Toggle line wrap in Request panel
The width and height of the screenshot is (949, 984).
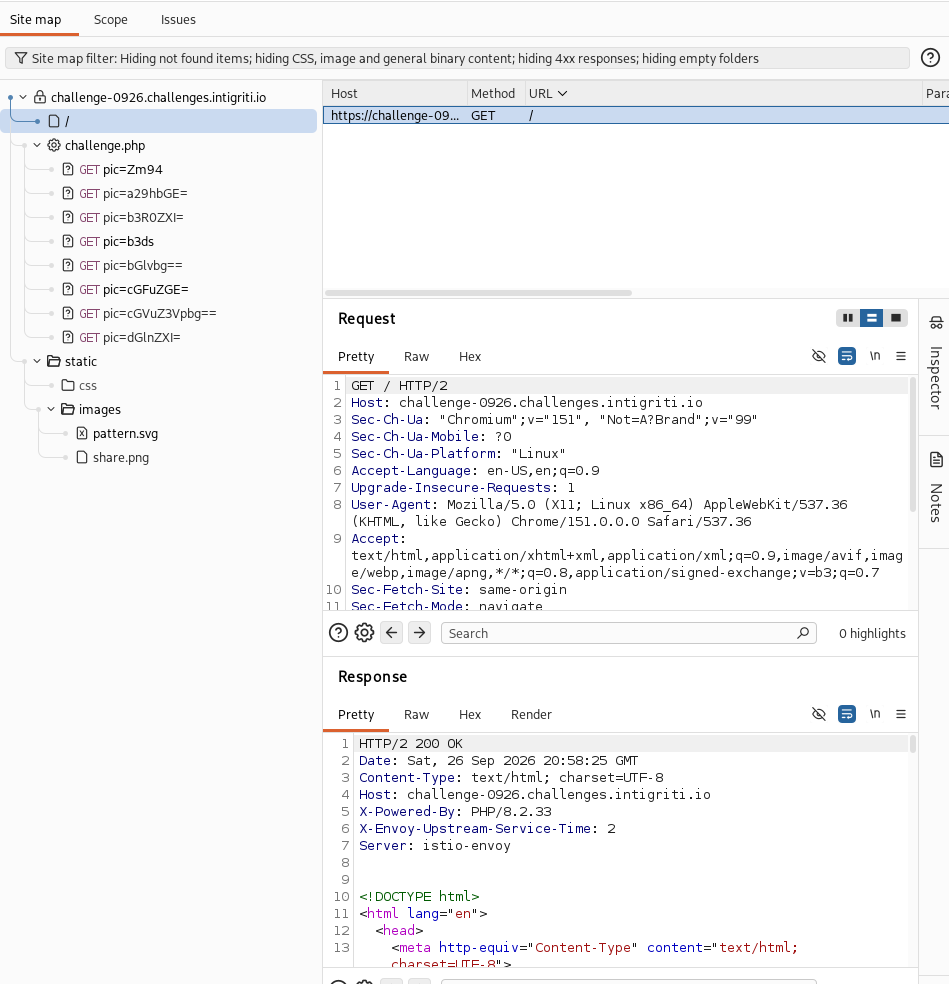point(847,356)
